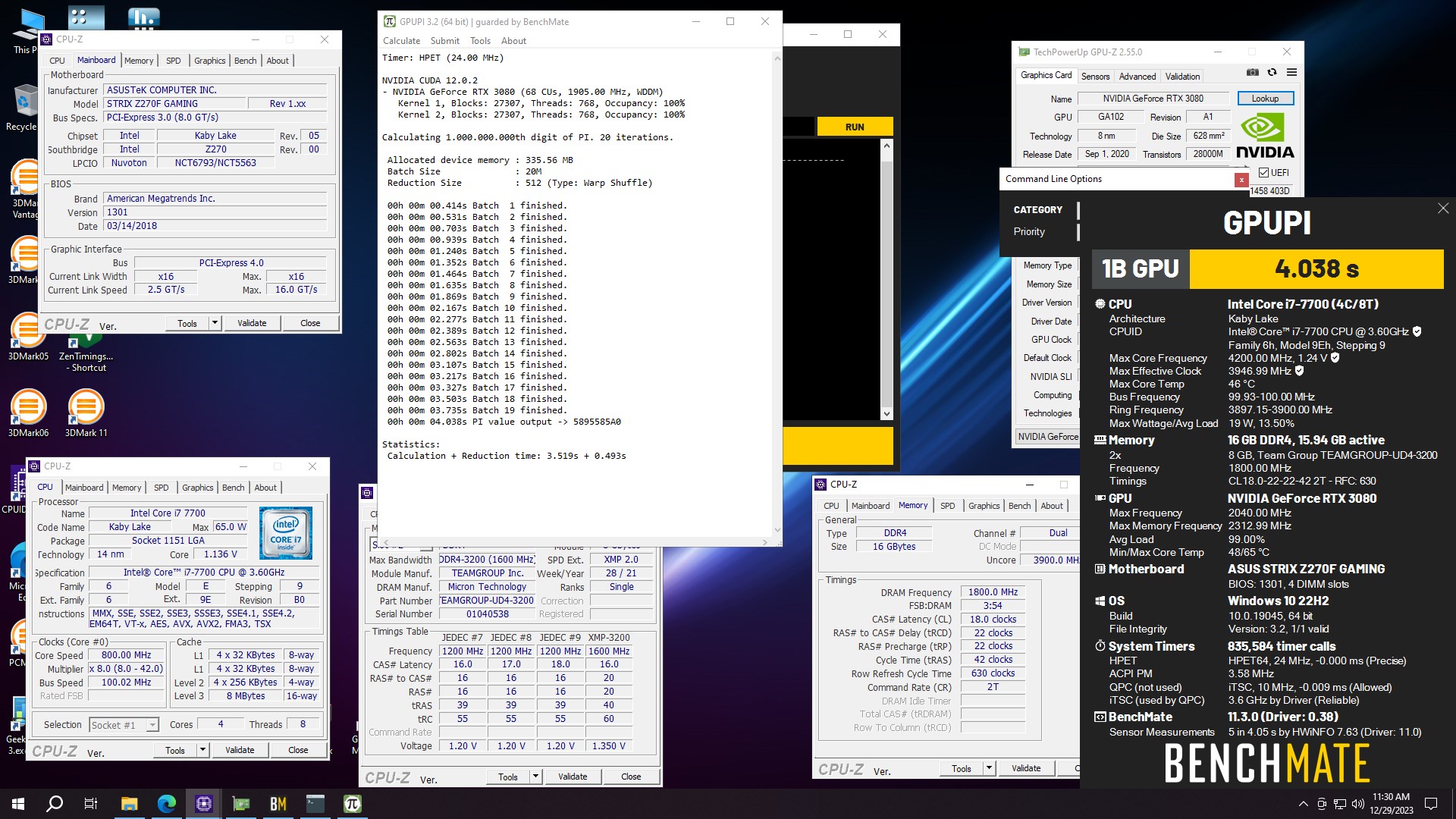Open the 3DMark 11 desktop shortcut

[86, 413]
